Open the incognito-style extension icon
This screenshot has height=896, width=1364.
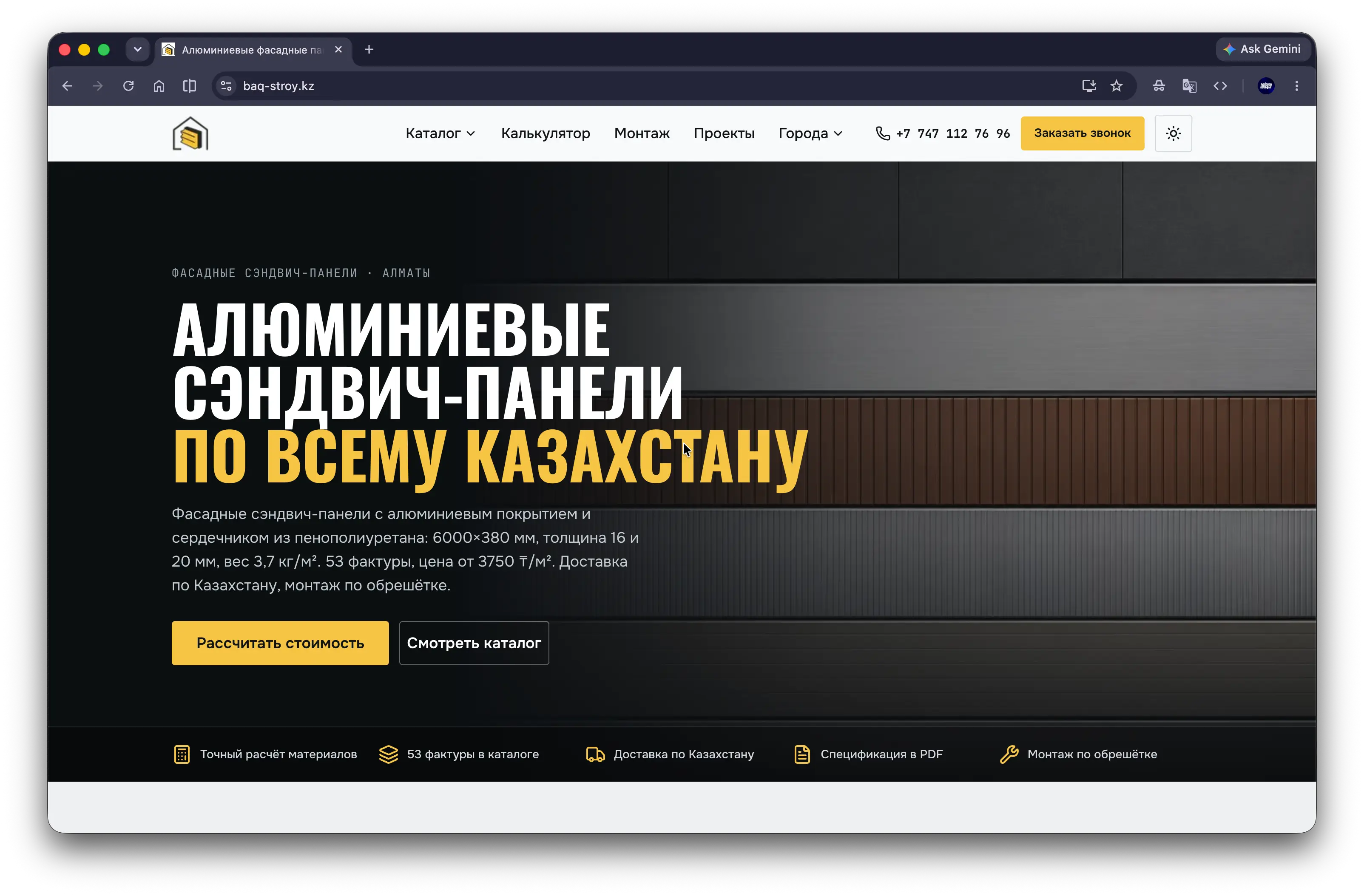1159,86
